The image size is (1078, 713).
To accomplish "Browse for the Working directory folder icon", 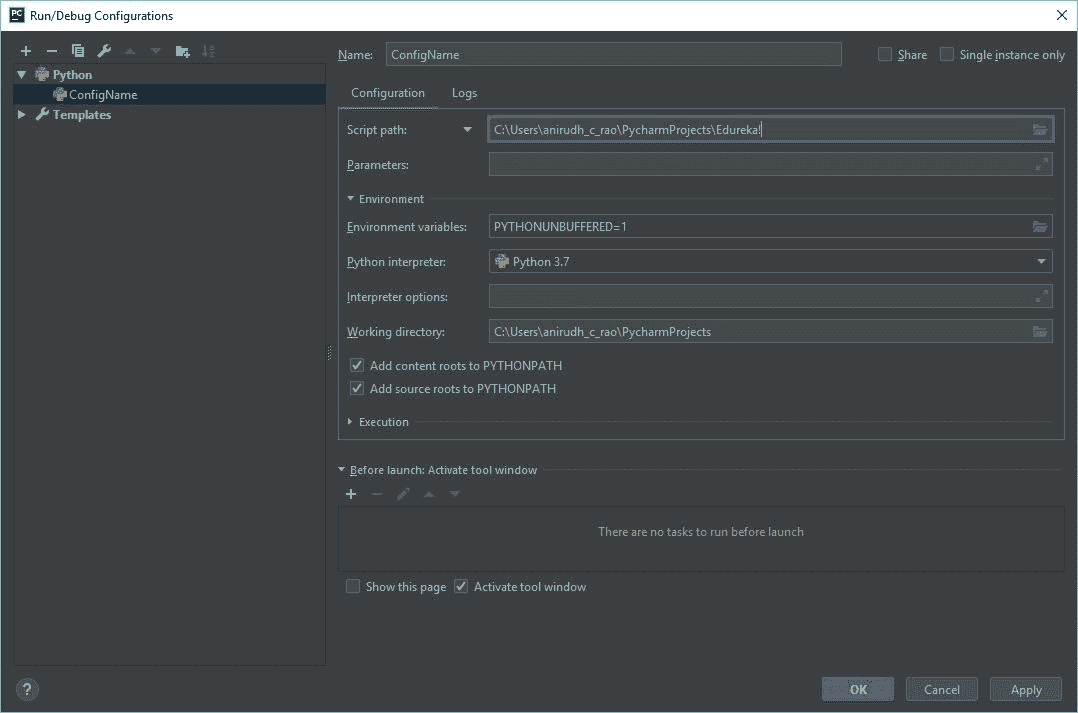I will pos(1040,331).
